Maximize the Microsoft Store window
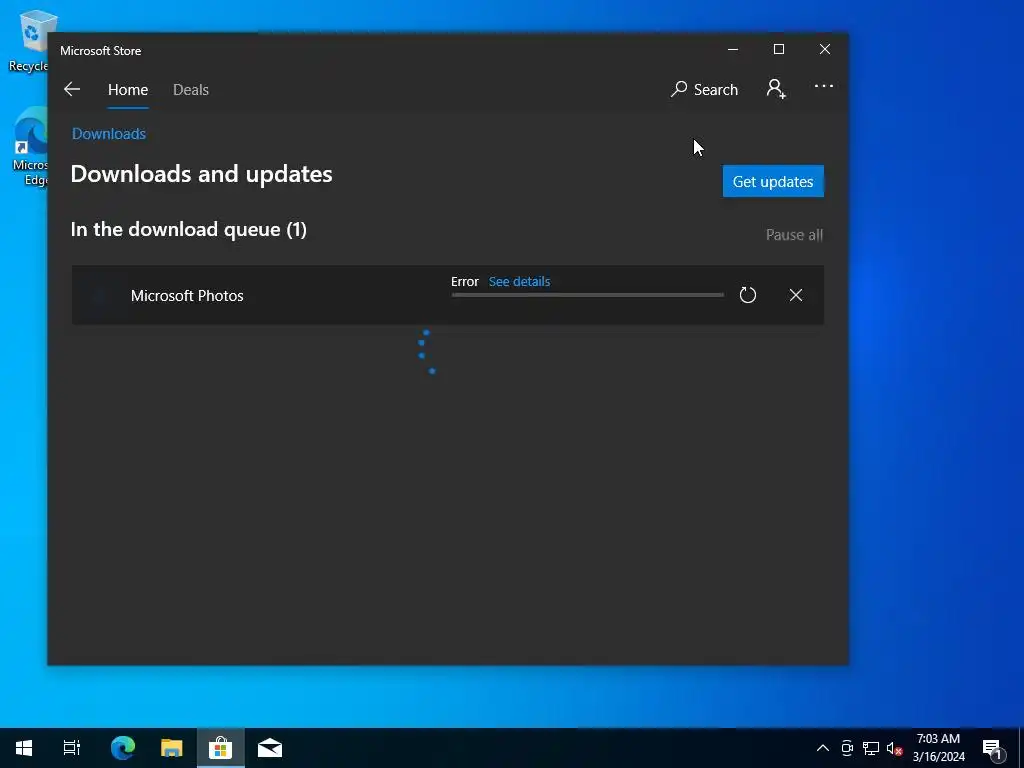The image size is (1024, 768). [778, 50]
